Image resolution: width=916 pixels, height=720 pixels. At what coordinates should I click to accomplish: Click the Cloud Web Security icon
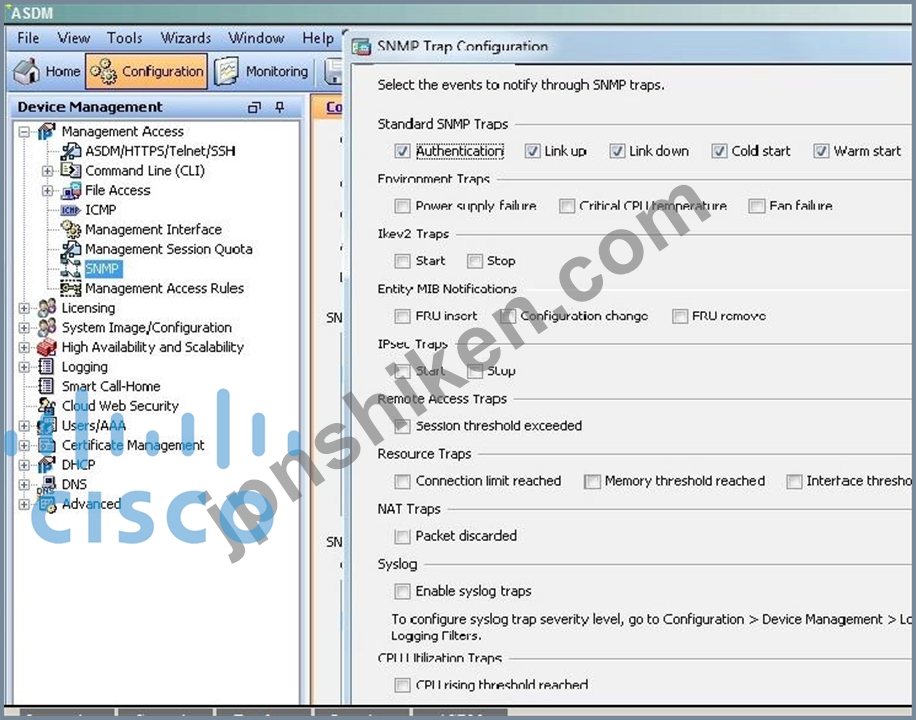click(47, 406)
